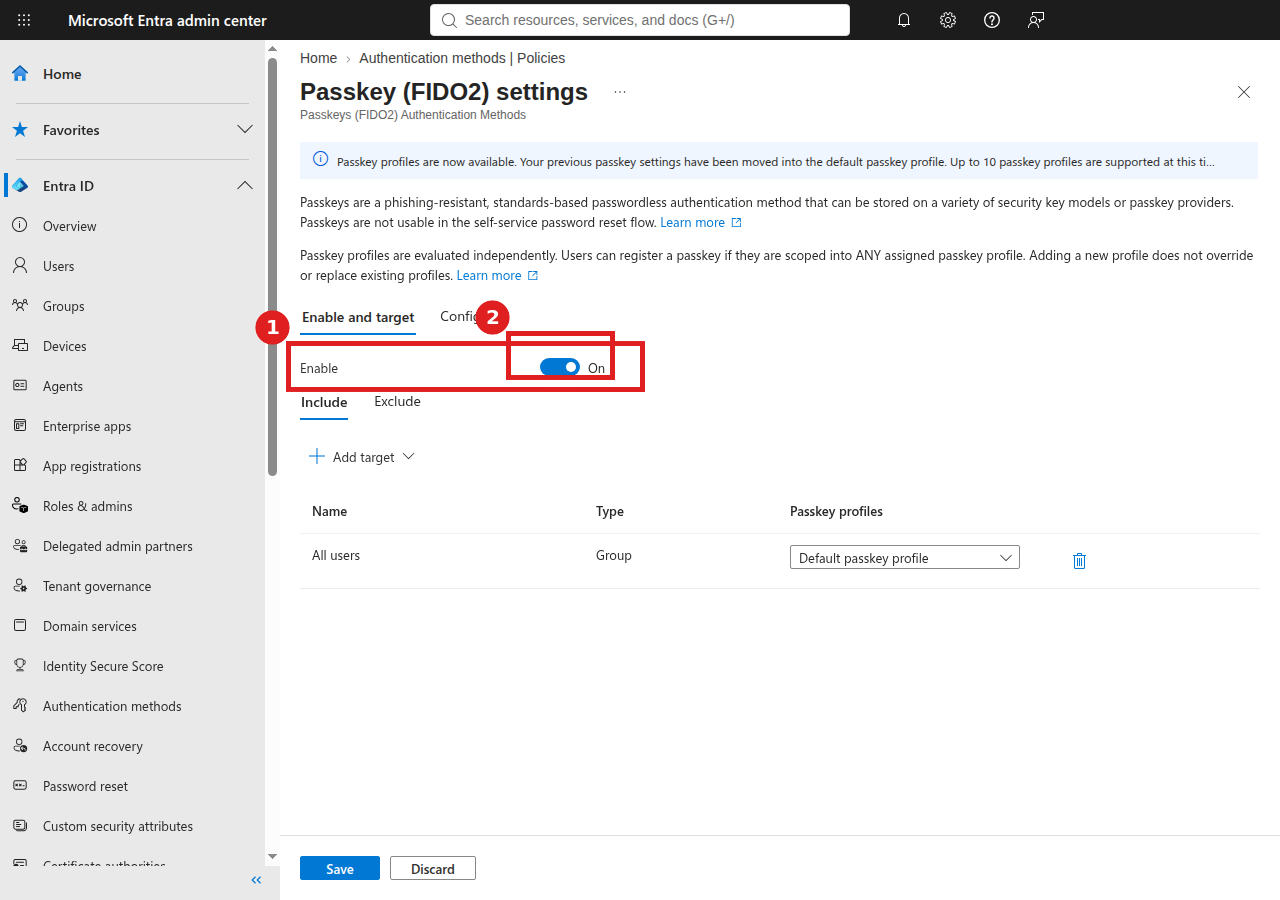
Task: Click the Authentication methods icon
Action: pos(20,706)
